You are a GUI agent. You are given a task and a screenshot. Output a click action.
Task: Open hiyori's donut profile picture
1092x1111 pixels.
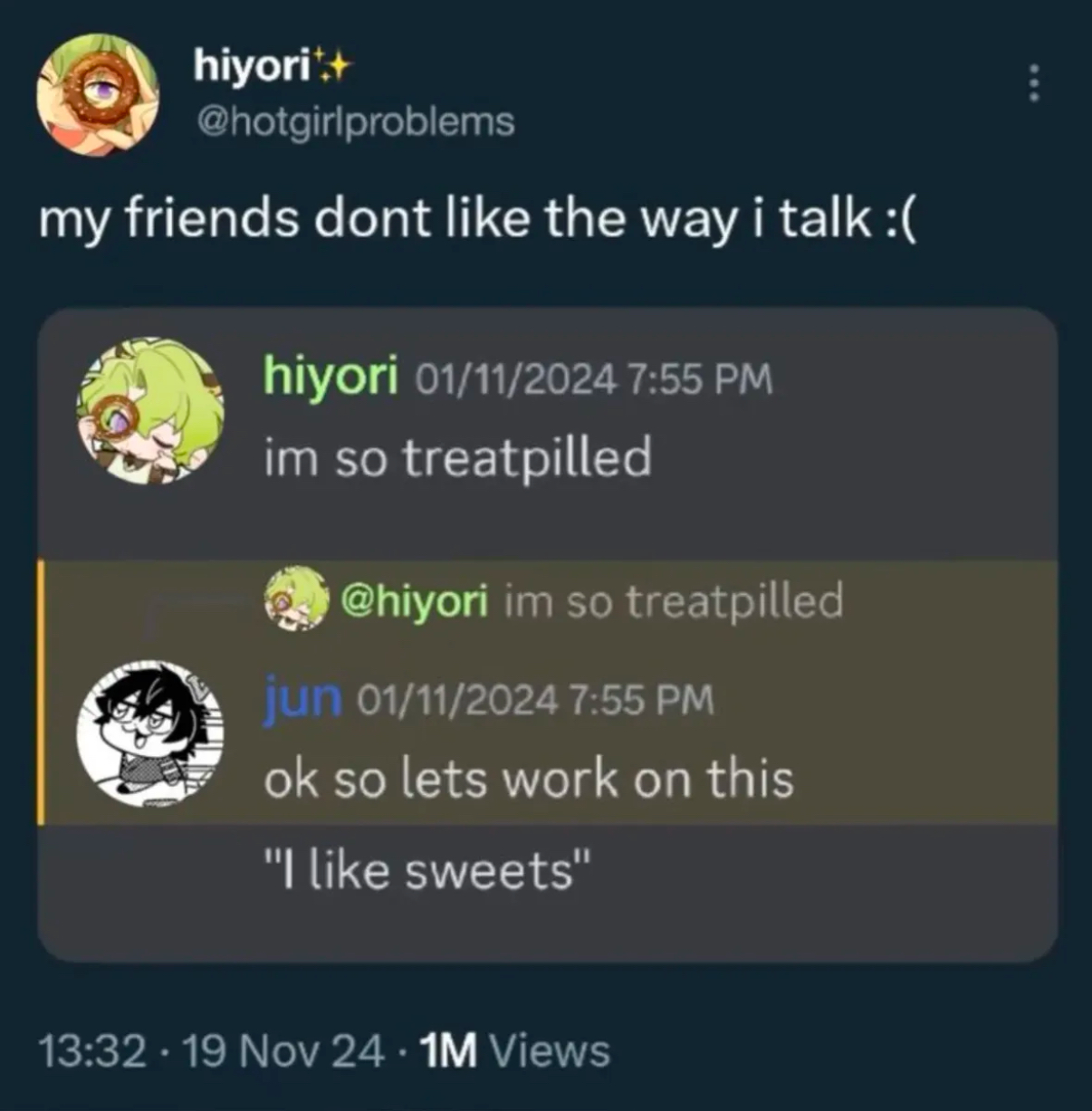98,94
